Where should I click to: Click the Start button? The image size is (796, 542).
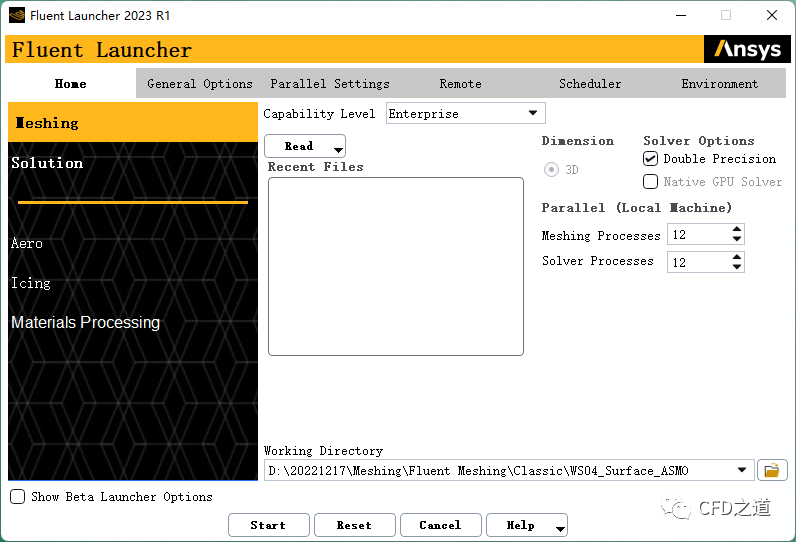click(269, 525)
